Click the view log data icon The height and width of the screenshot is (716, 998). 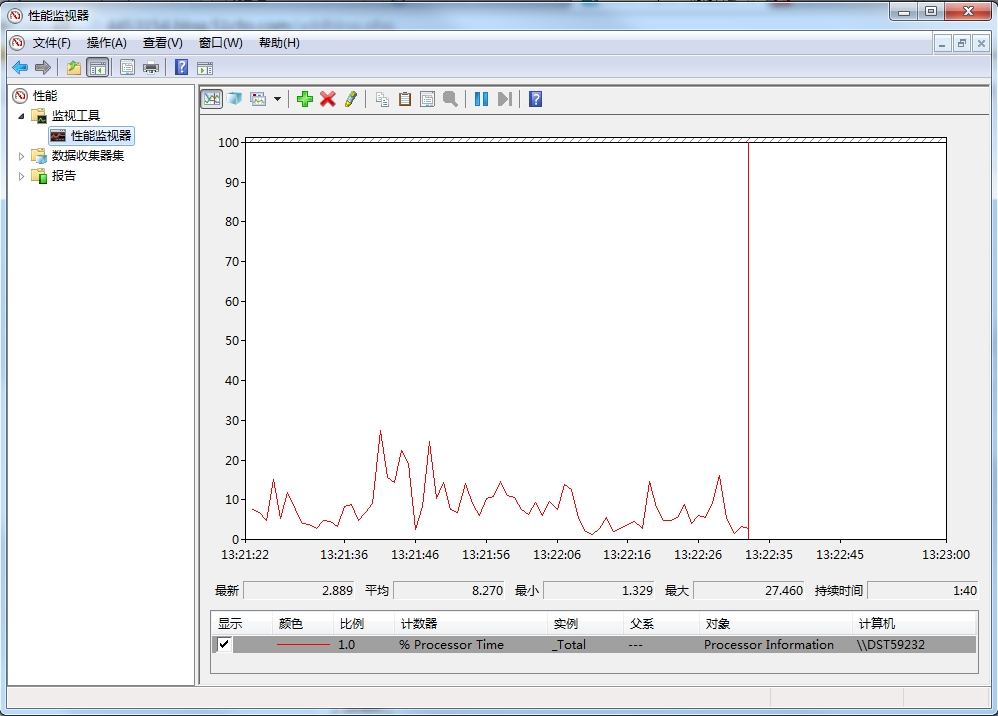click(x=235, y=99)
